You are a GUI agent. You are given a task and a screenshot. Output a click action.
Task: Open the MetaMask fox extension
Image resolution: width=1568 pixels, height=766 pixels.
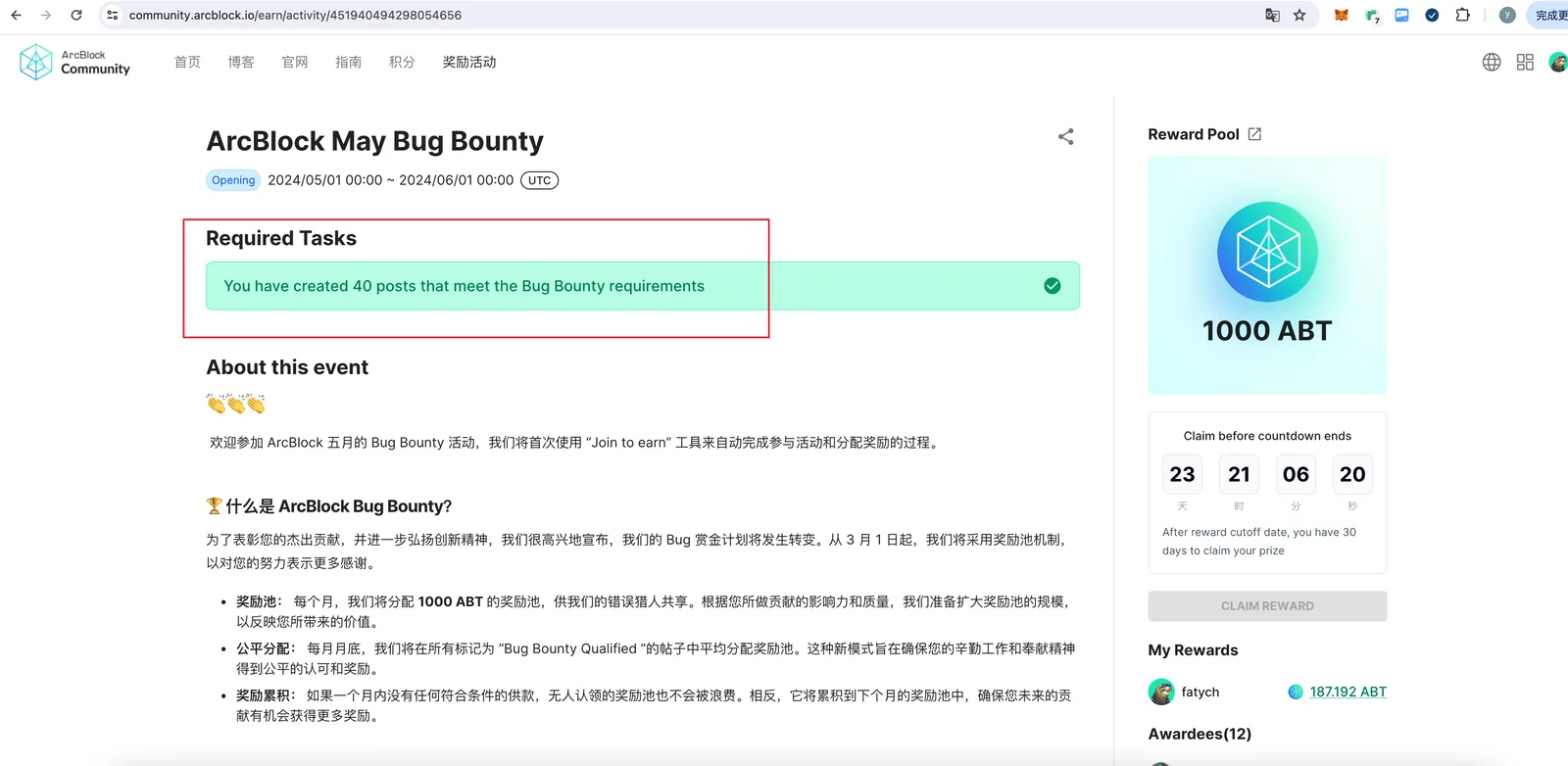pyautogui.click(x=1342, y=15)
